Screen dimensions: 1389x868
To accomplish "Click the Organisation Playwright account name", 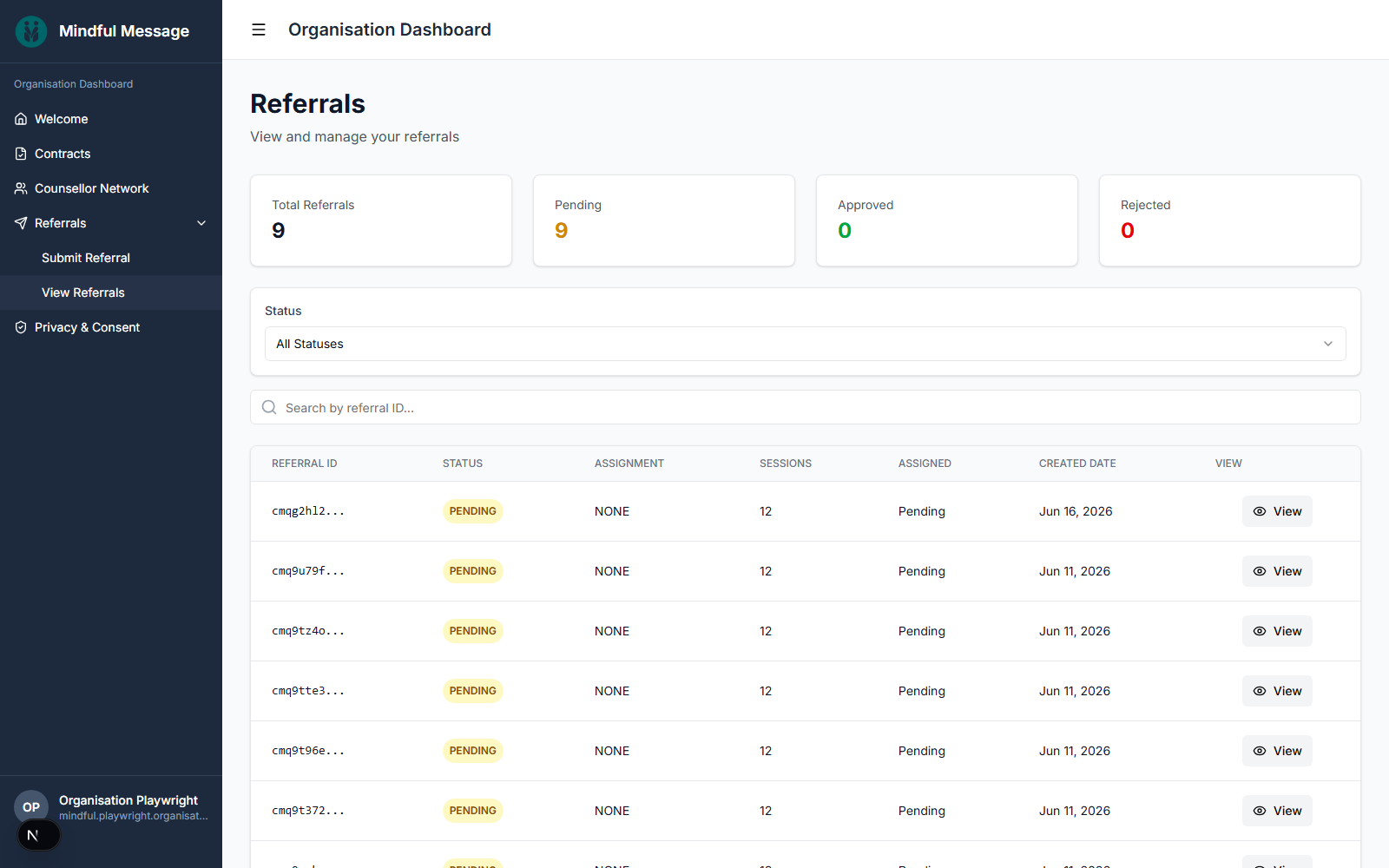I will click(x=128, y=800).
